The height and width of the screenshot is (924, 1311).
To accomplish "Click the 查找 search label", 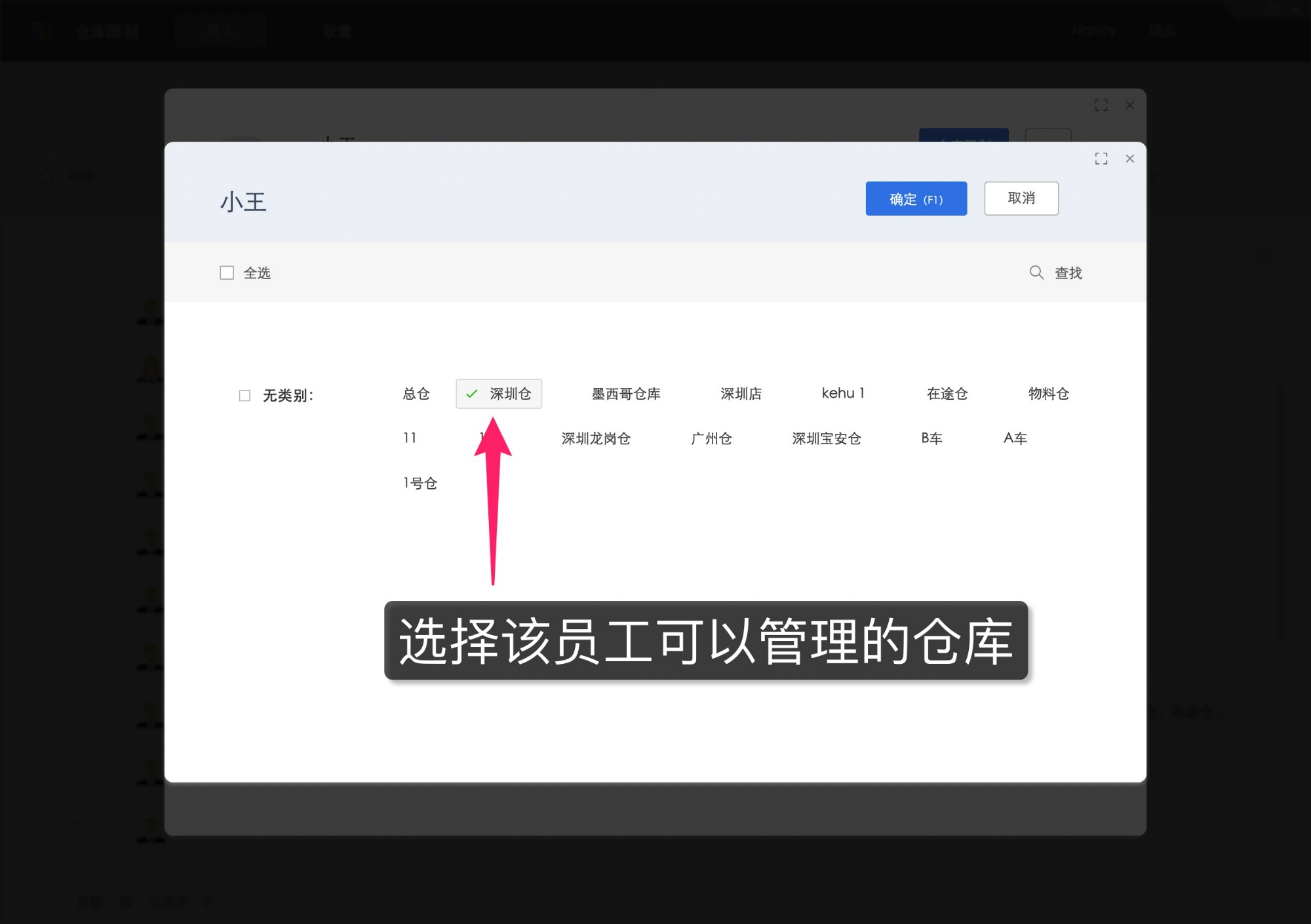I will click(x=1068, y=273).
